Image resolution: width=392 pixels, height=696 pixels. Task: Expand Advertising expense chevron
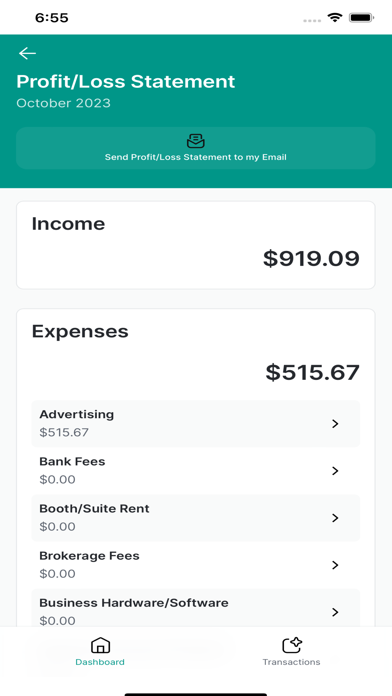click(335, 424)
